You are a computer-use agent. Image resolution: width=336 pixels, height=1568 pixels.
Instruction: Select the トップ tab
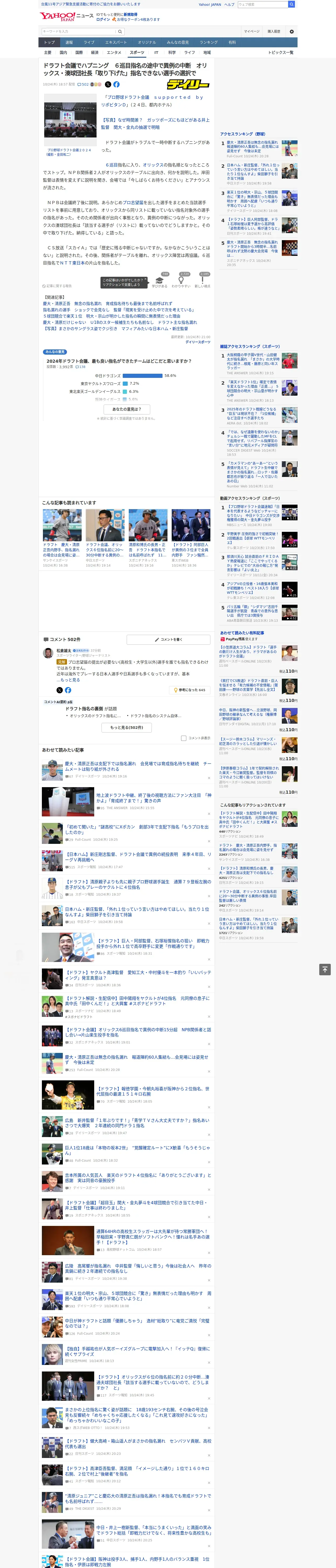pos(49,43)
